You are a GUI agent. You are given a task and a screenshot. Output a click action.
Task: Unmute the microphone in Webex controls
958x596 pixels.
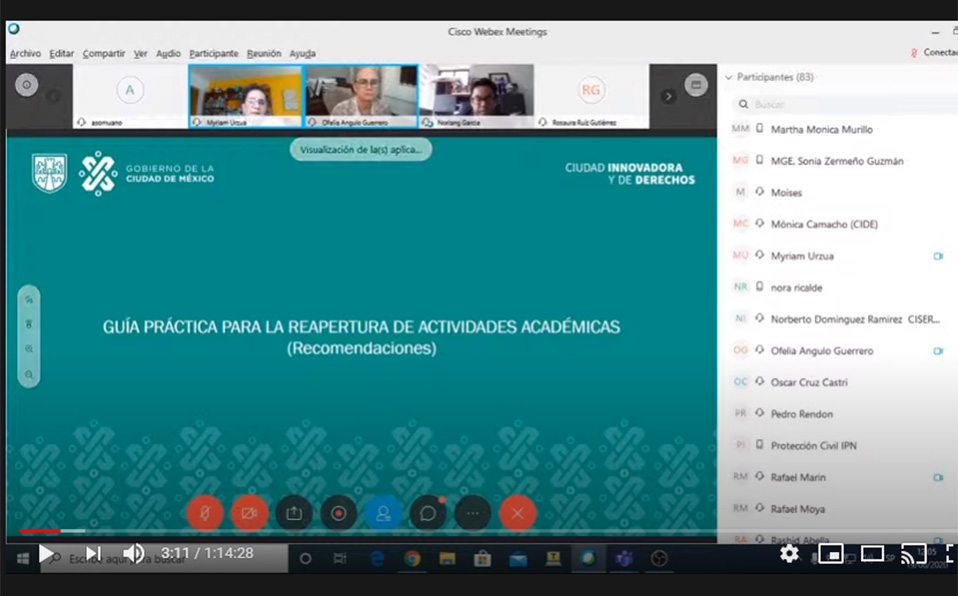click(204, 513)
